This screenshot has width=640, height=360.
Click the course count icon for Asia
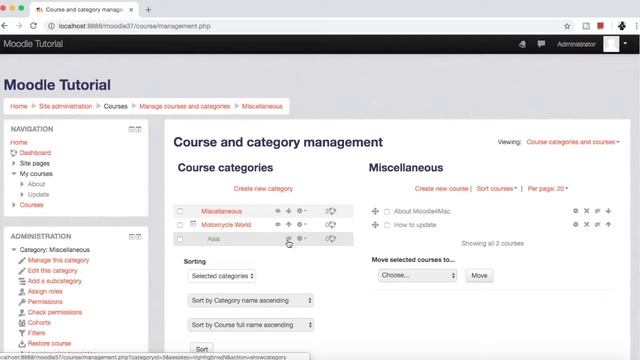(331, 238)
